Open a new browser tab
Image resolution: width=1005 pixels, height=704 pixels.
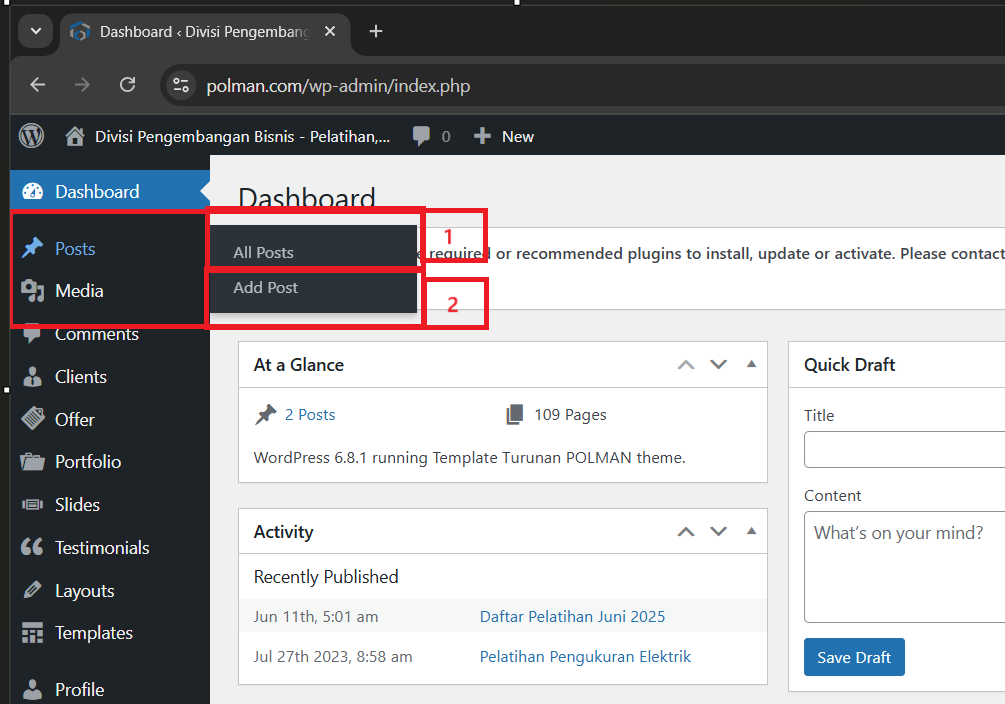tap(376, 31)
